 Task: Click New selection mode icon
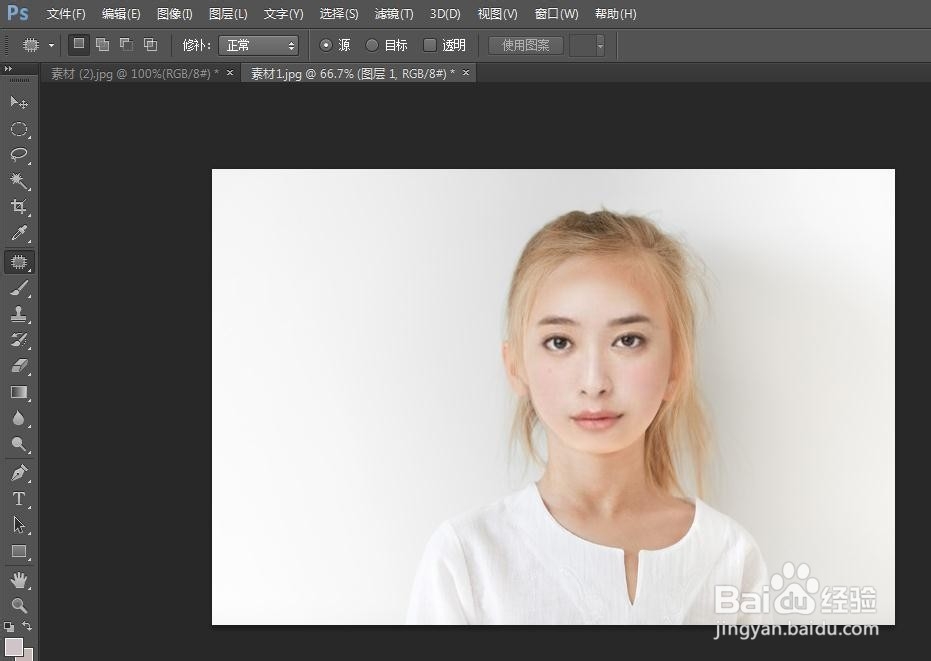pyautogui.click(x=79, y=45)
